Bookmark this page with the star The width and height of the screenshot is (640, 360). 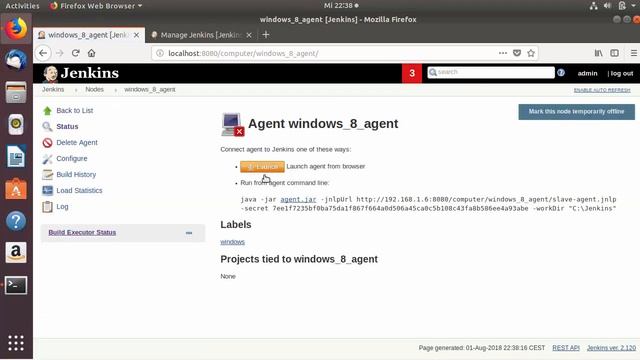coord(531,53)
